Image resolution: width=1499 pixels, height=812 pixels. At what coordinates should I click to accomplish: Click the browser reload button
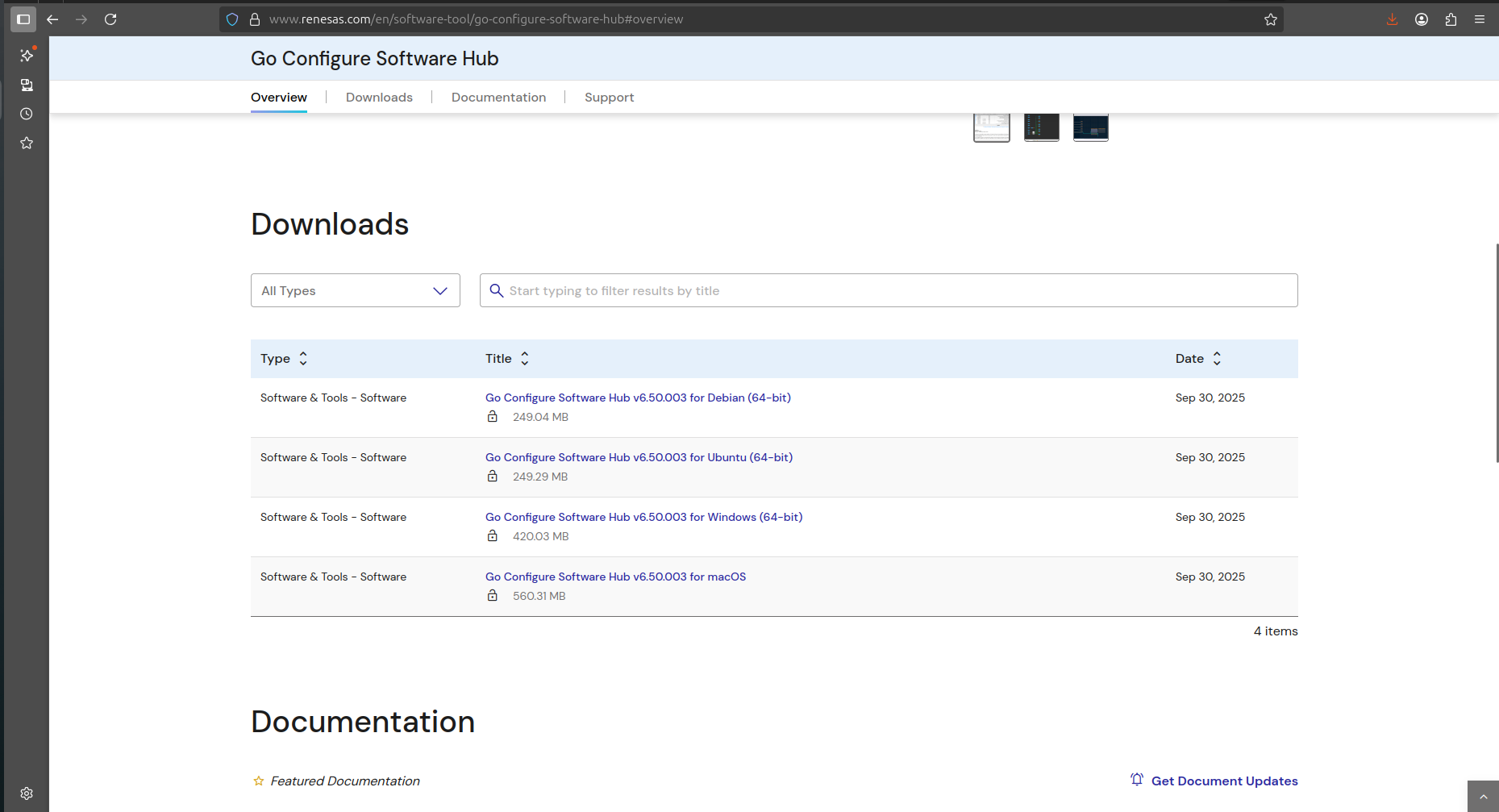coord(110,19)
